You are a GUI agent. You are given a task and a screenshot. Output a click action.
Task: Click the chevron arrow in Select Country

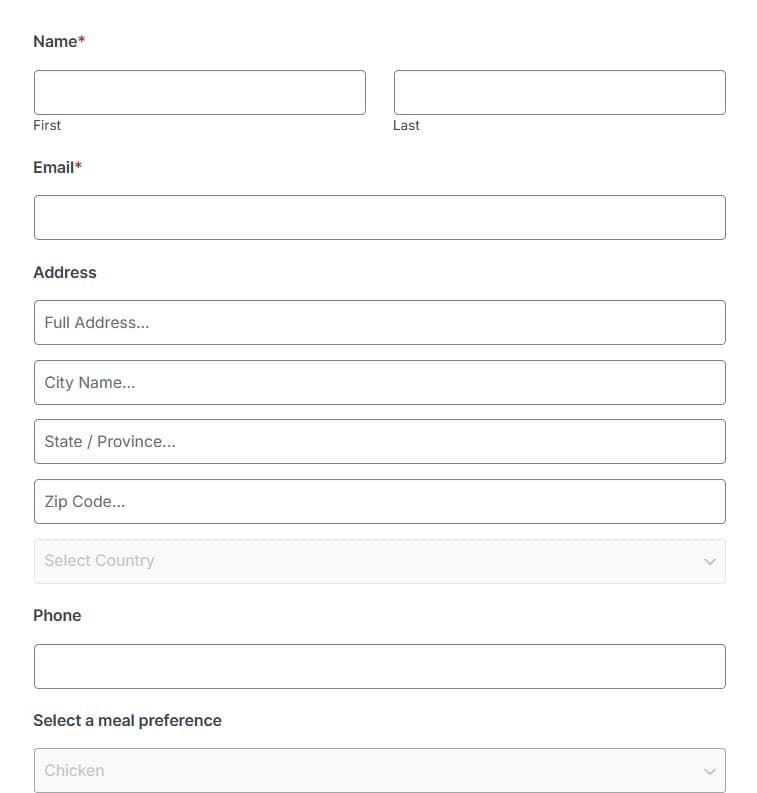click(x=709, y=562)
